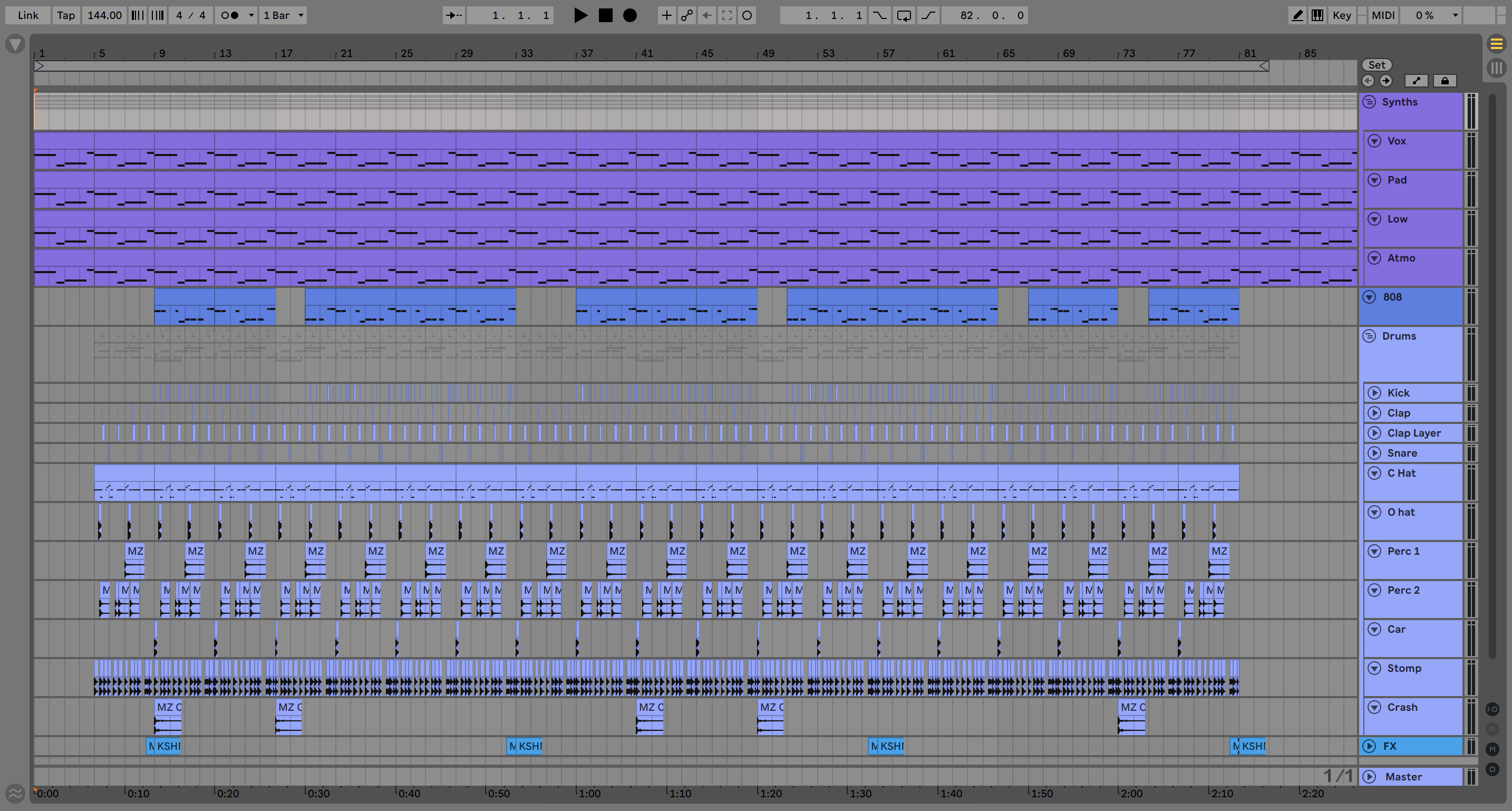Click the Set locator button
The height and width of the screenshot is (811, 1512).
(x=1377, y=65)
